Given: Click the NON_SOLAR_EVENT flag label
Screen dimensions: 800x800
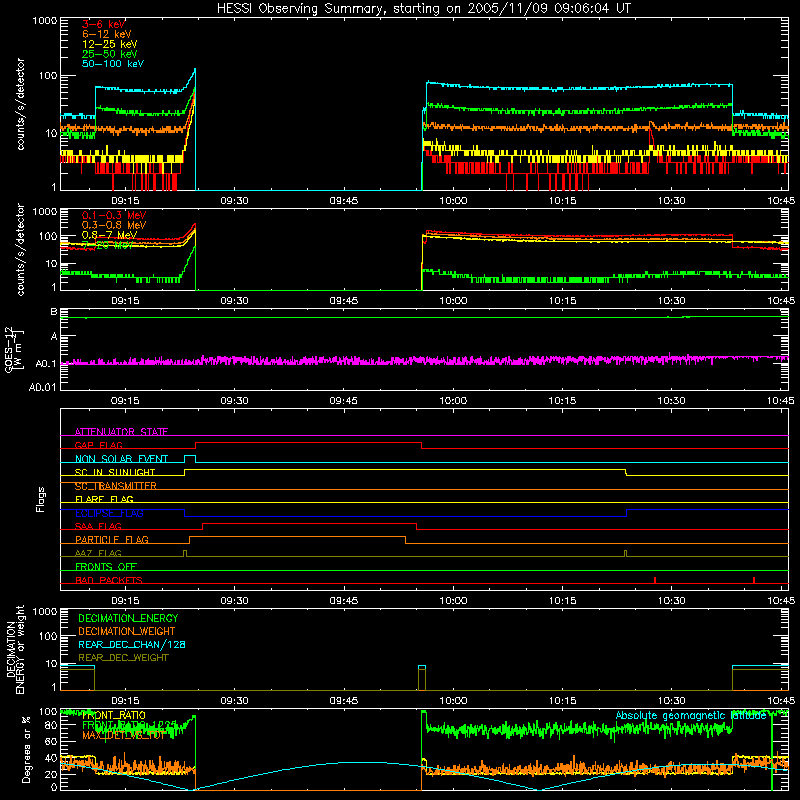Looking at the screenshot, I should tap(121, 459).
